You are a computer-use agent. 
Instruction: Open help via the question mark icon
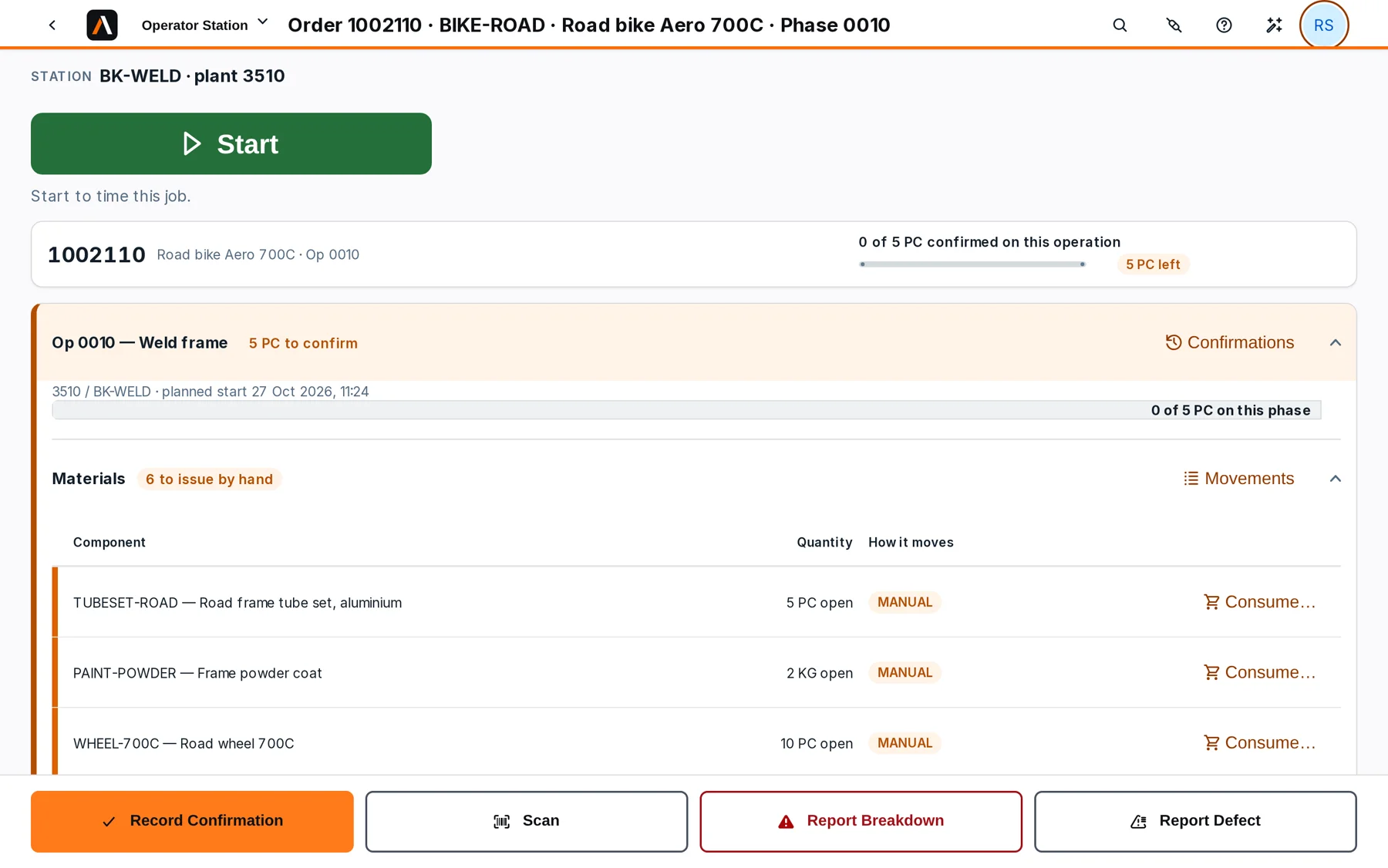click(x=1224, y=25)
